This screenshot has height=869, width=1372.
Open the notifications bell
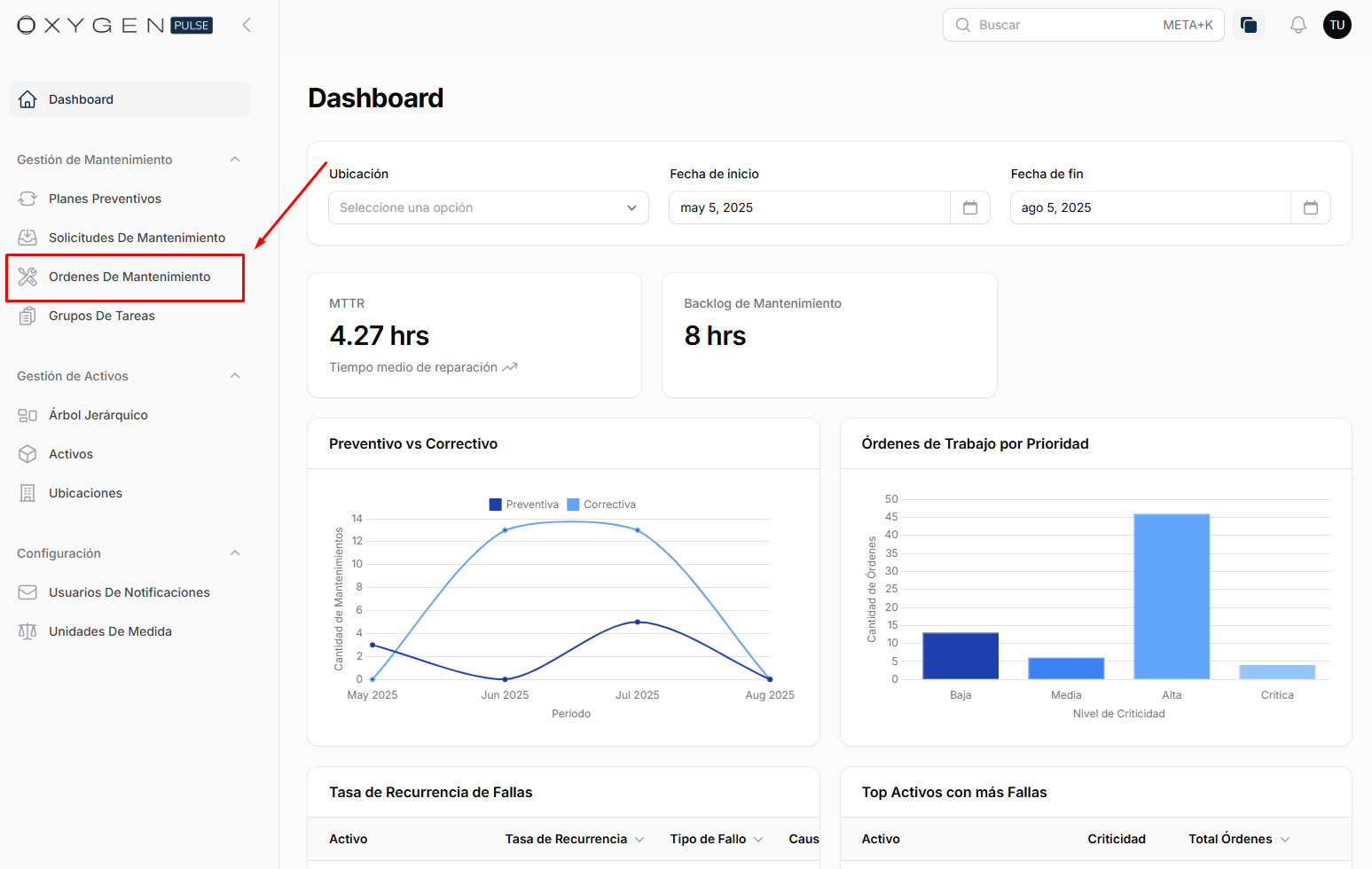coord(1298,25)
